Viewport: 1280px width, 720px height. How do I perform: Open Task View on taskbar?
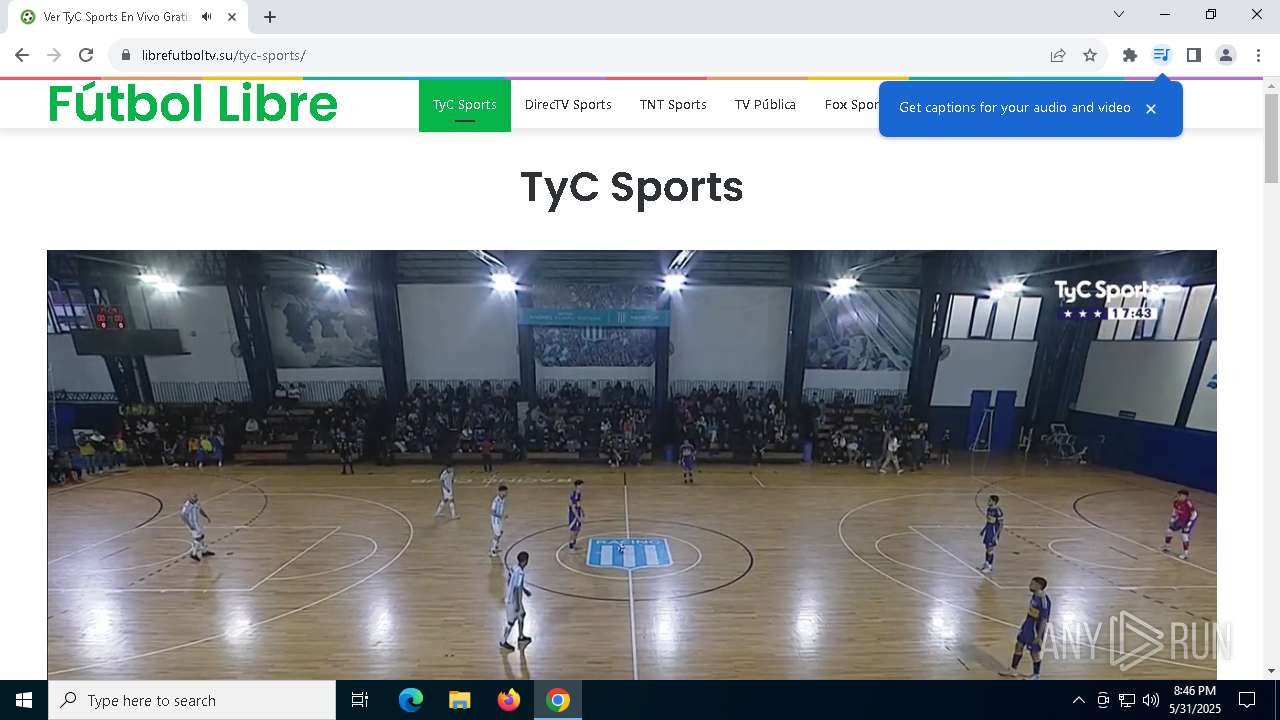tap(360, 700)
